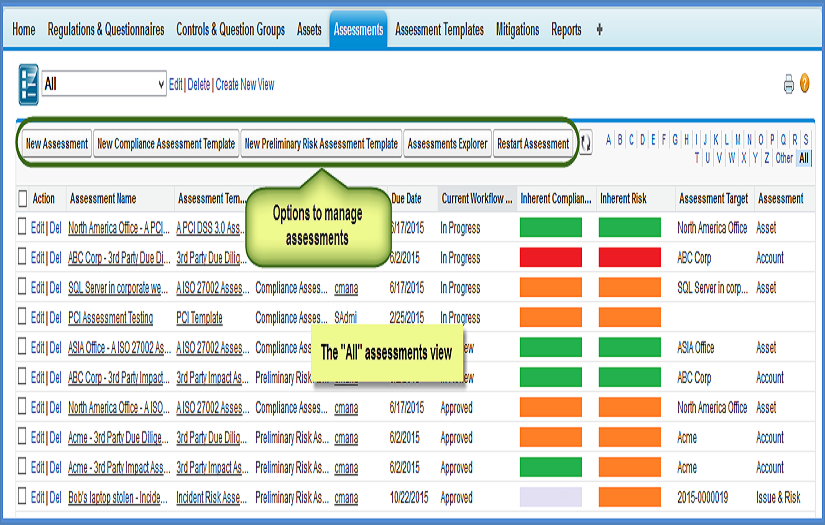
Task: Filter list by letter Z
Action: pyautogui.click(x=767, y=158)
